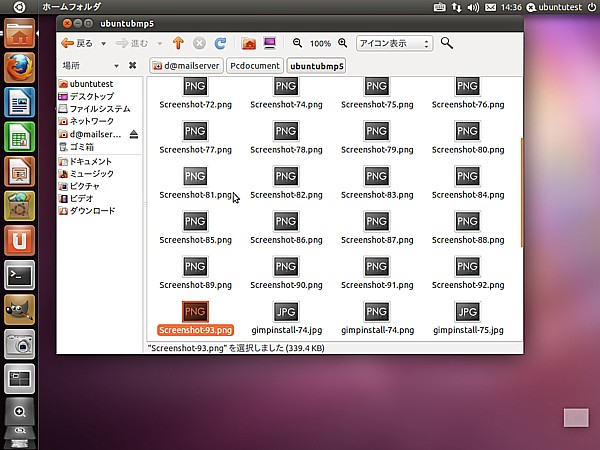Select the Screenshot-88.png file icon
This screenshot has height=450, width=600.
467,221
